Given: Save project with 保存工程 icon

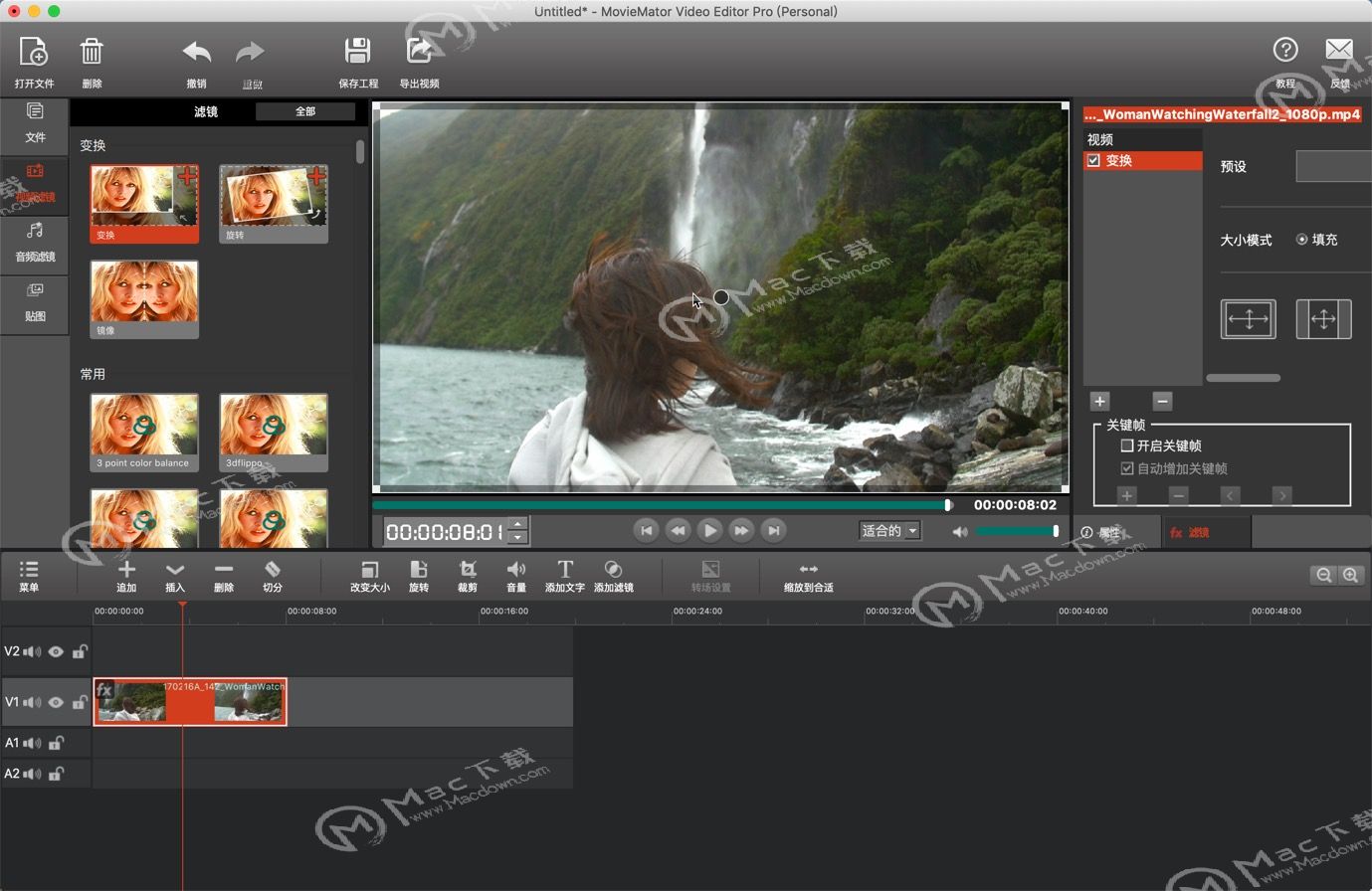Looking at the screenshot, I should (358, 52).
